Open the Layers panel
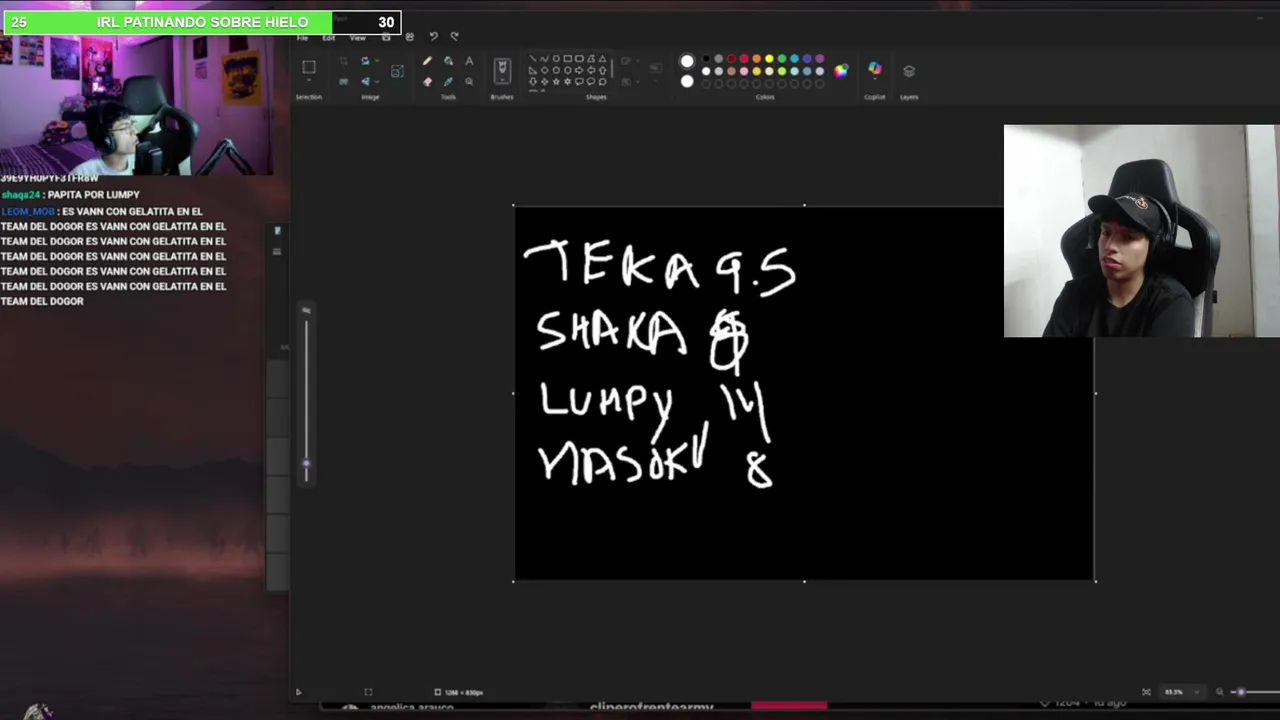 pos(909,71)
